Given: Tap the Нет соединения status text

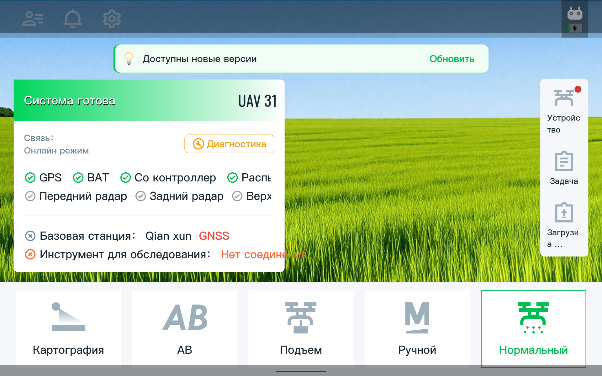Looking at the screenshot, I should [x=264, y=254].
